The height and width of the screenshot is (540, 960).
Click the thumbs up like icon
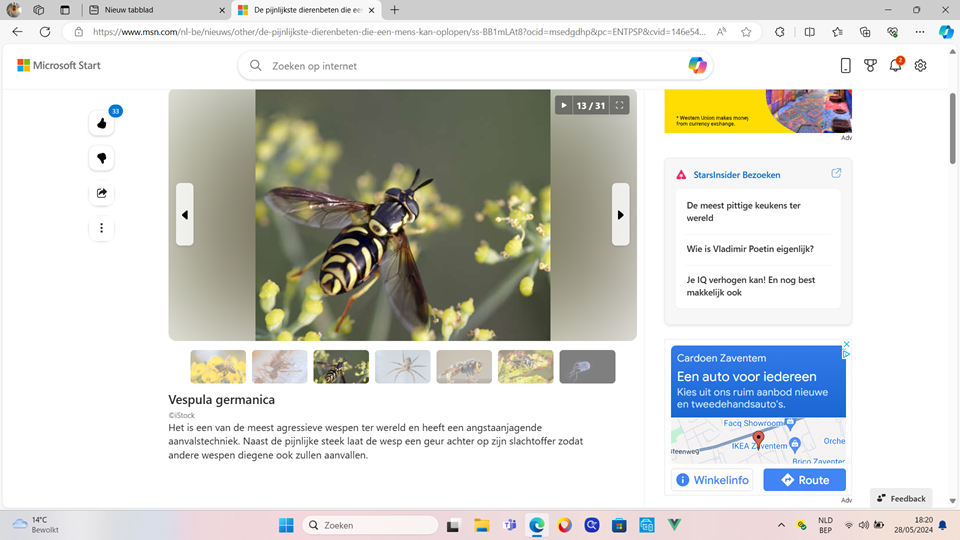(101, 123)
